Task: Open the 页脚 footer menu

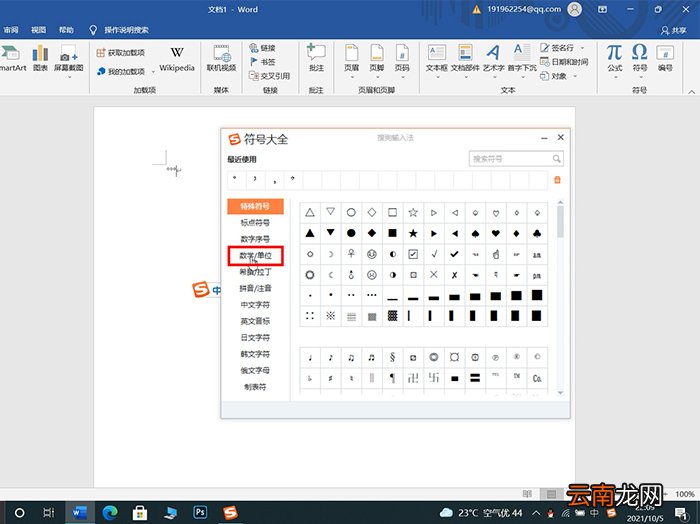Action: click(x=377, y=61)
